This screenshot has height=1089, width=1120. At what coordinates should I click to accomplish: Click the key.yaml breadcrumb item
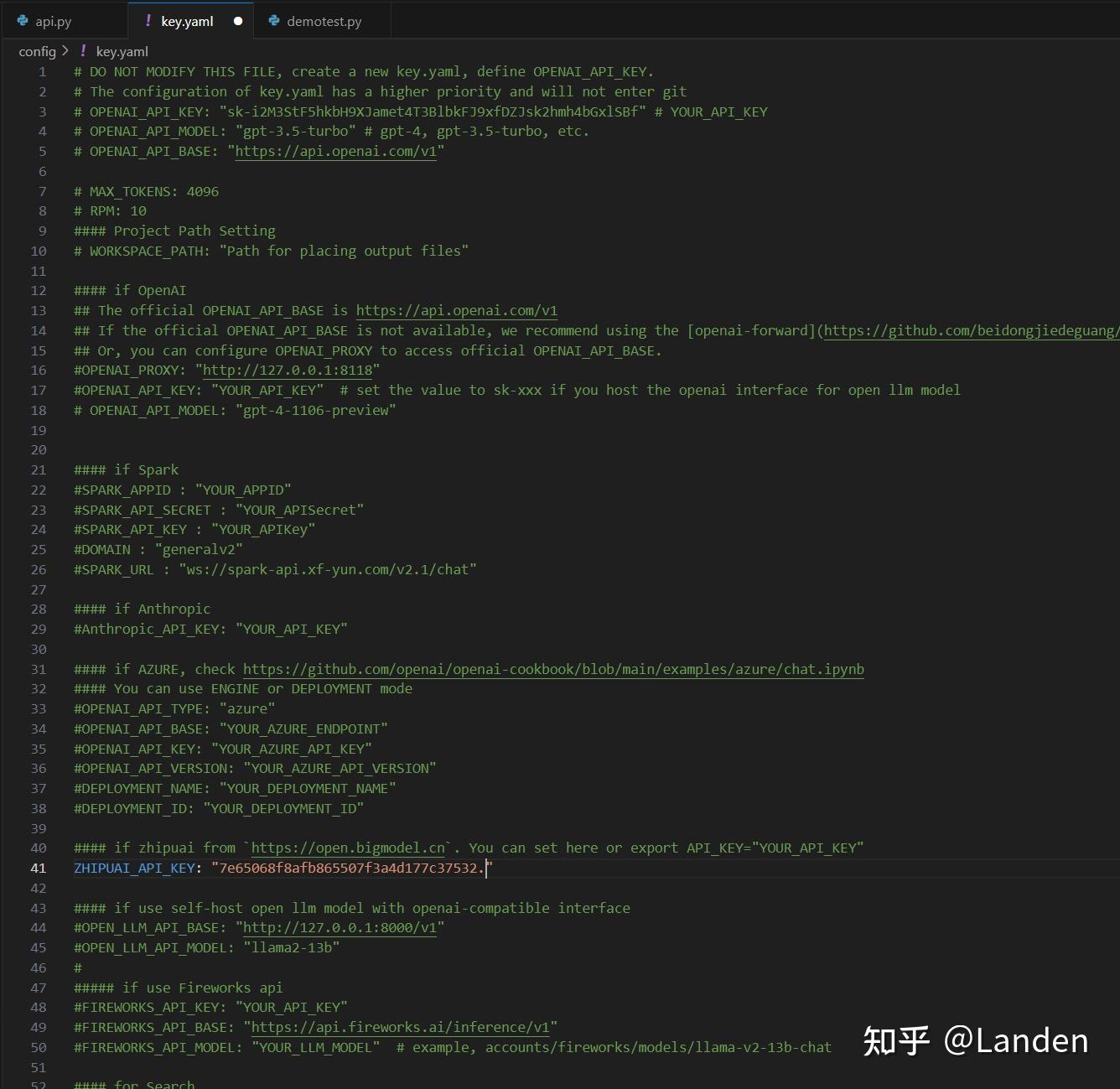(x=122, y=51)
